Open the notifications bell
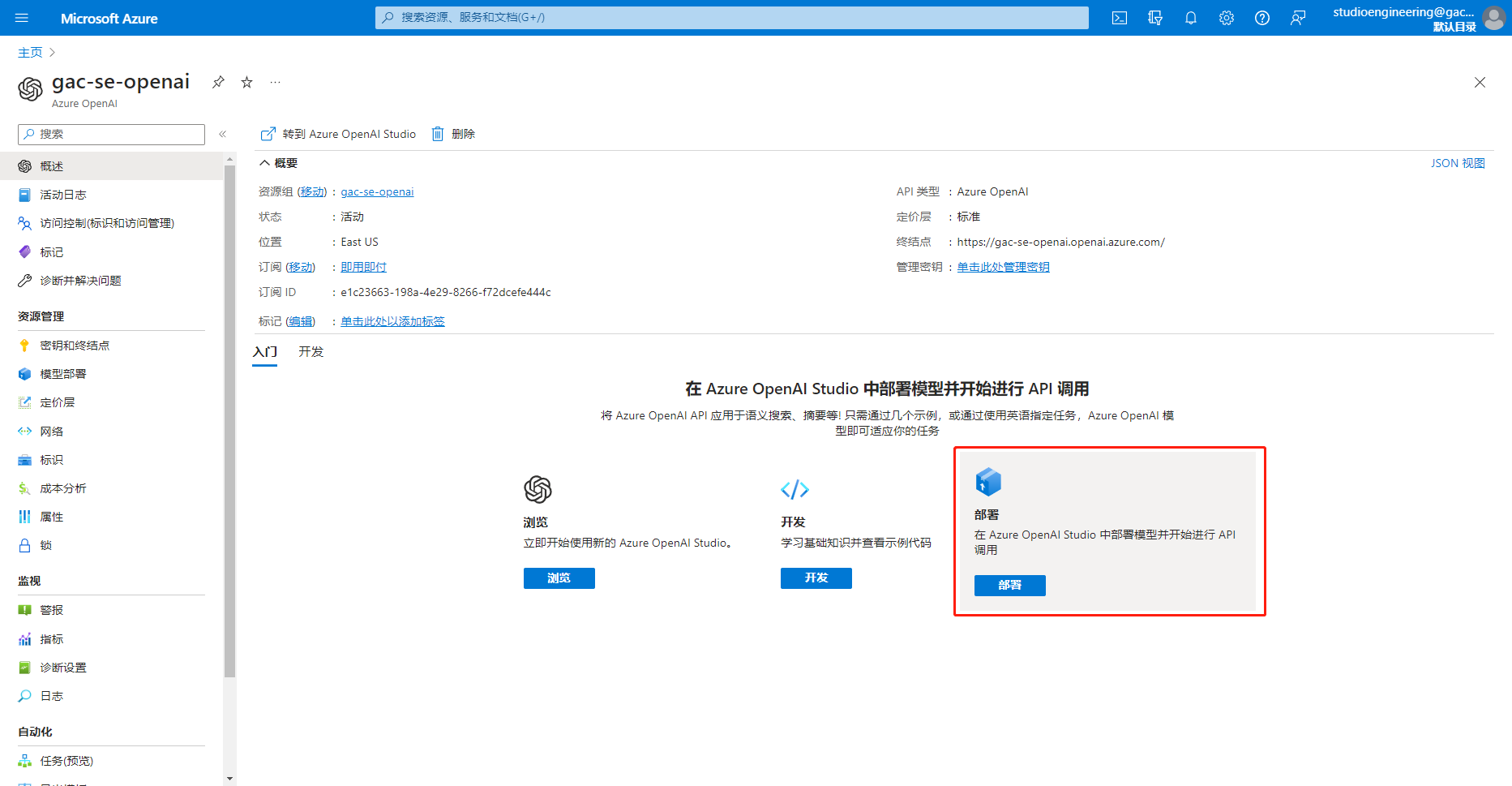The width and height of the screenshot is (1512, 786). (x=1191, y=18)
